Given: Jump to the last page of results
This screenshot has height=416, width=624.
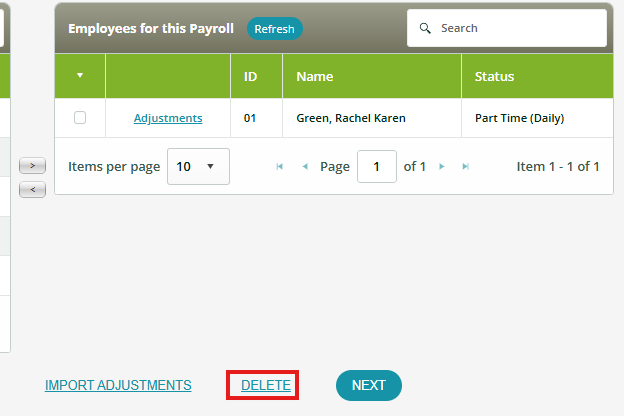Looking at the screenshot, I should pyautogui.click(x=465, y=167).
